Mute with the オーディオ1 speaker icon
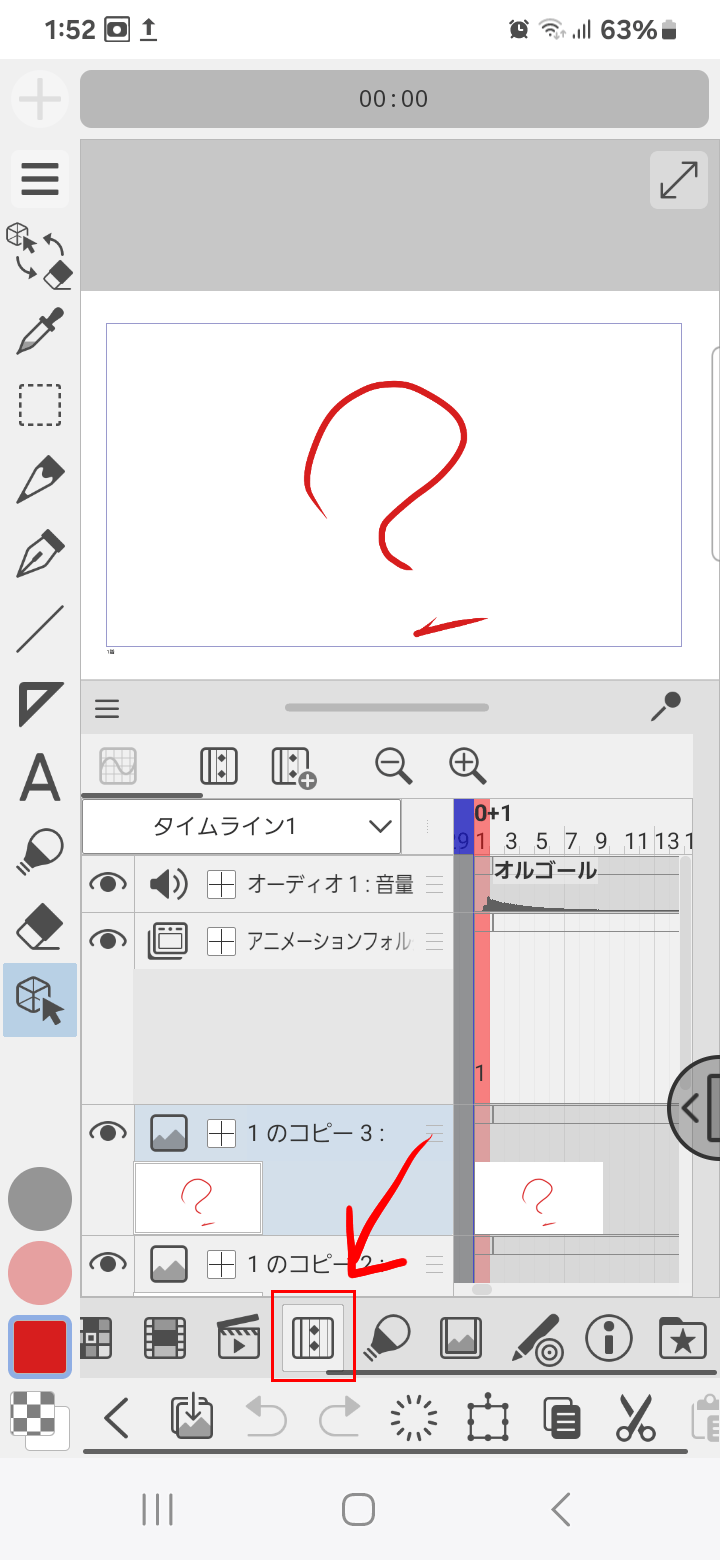This screenshot has height=1560, width=720. 168,883
